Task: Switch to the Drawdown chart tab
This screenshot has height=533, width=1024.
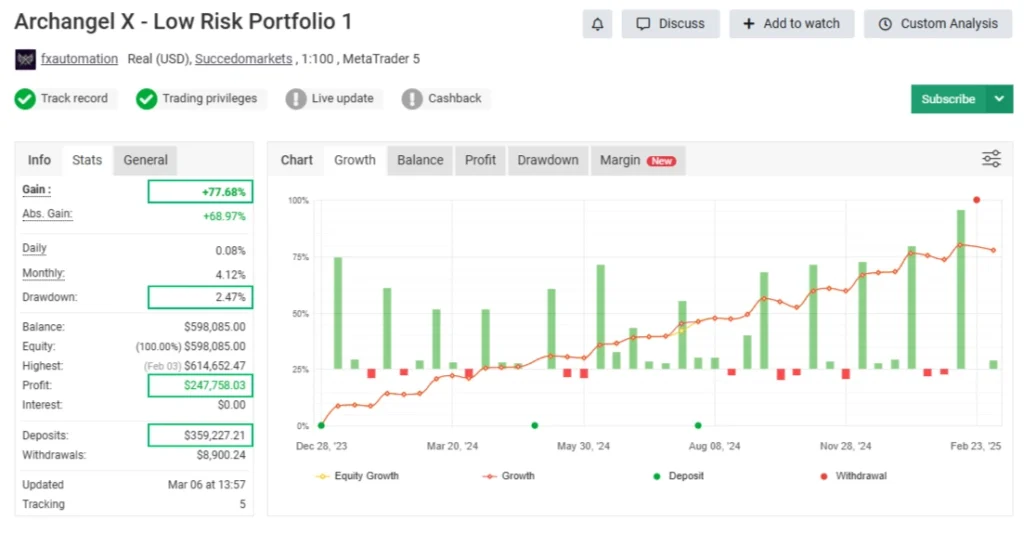Action: 547,160
